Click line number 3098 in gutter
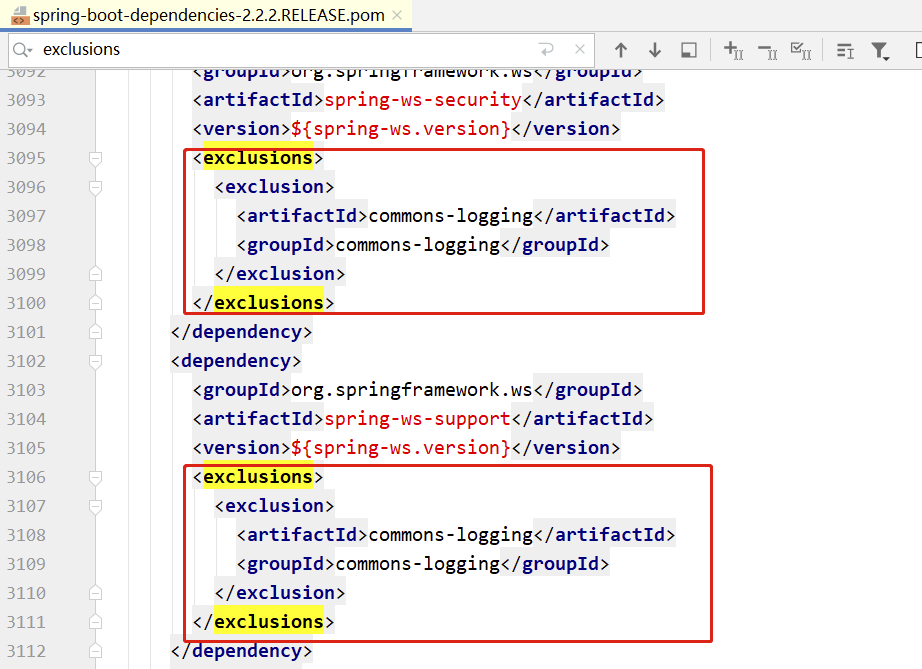 pyautogui.click(x=26, y=245)
